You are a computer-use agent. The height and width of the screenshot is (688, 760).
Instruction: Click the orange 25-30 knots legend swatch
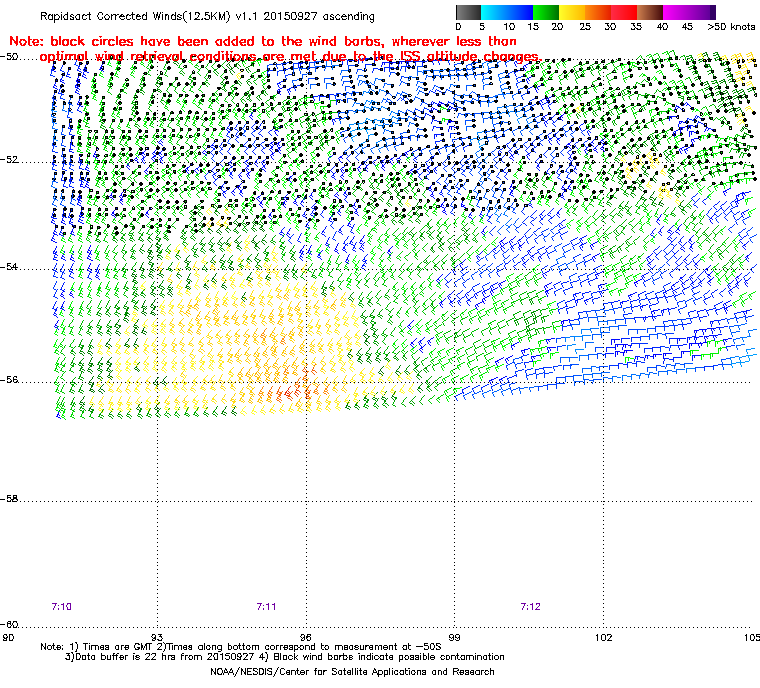coord(598,12)
